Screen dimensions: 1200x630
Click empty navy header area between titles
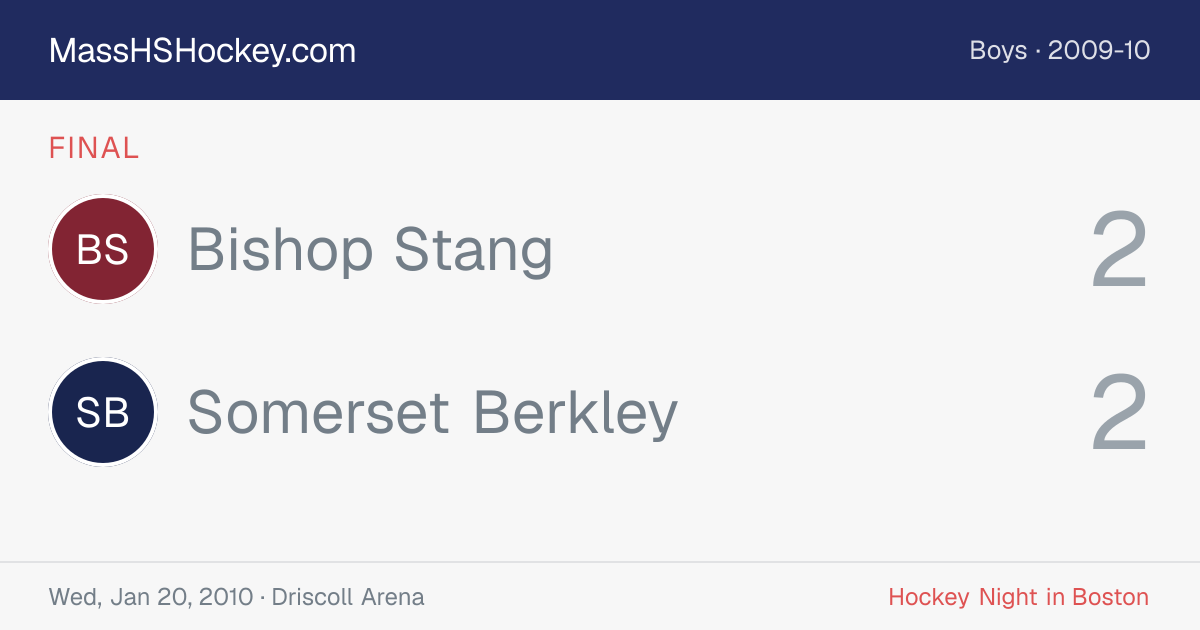(660, 50)
